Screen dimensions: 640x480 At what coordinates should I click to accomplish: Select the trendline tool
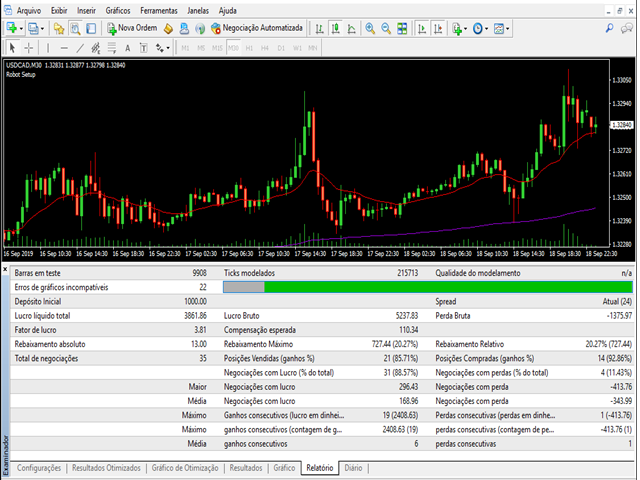click(x=80, y=48)
